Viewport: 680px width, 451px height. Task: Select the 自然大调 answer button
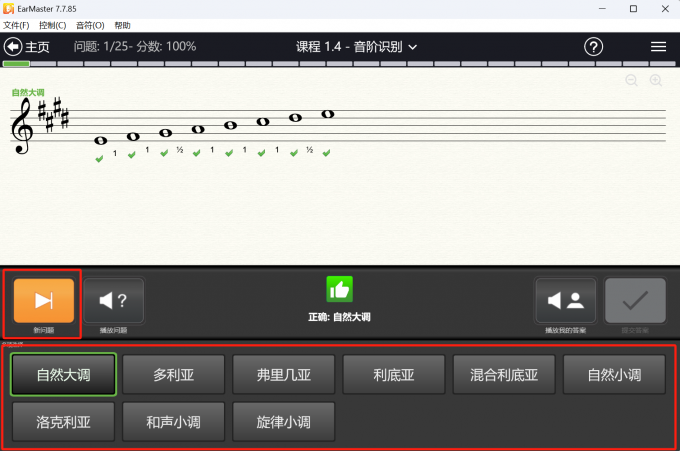tap(64, 375)
